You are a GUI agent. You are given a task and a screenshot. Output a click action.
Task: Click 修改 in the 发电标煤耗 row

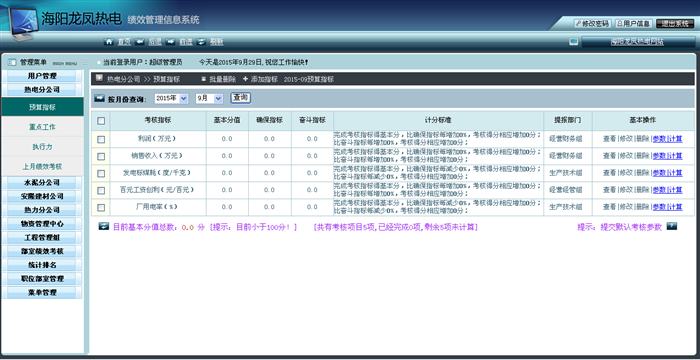(x=626, y=173)
